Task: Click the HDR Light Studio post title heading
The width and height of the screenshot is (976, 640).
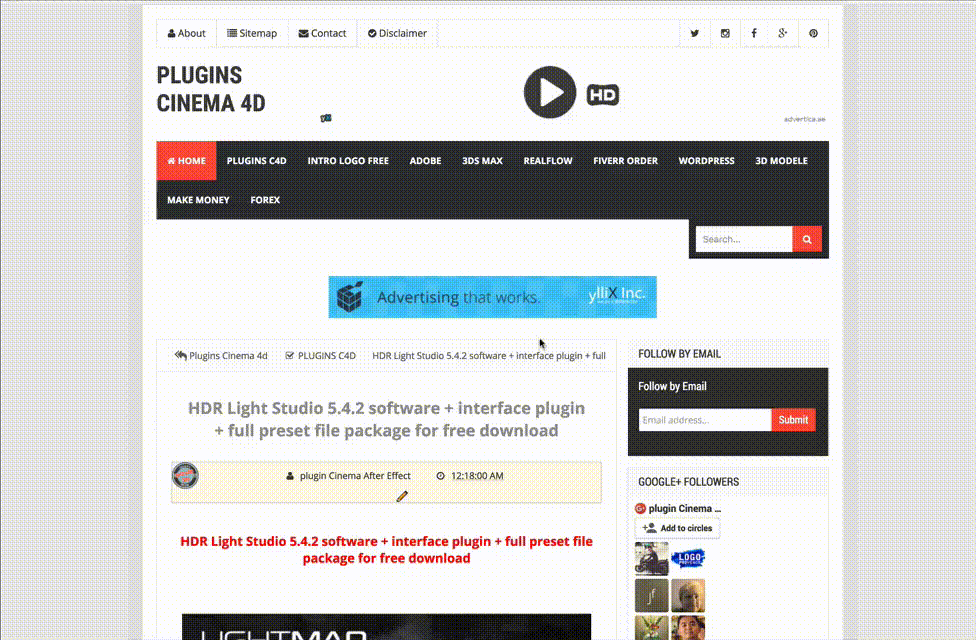Action: 387,419
